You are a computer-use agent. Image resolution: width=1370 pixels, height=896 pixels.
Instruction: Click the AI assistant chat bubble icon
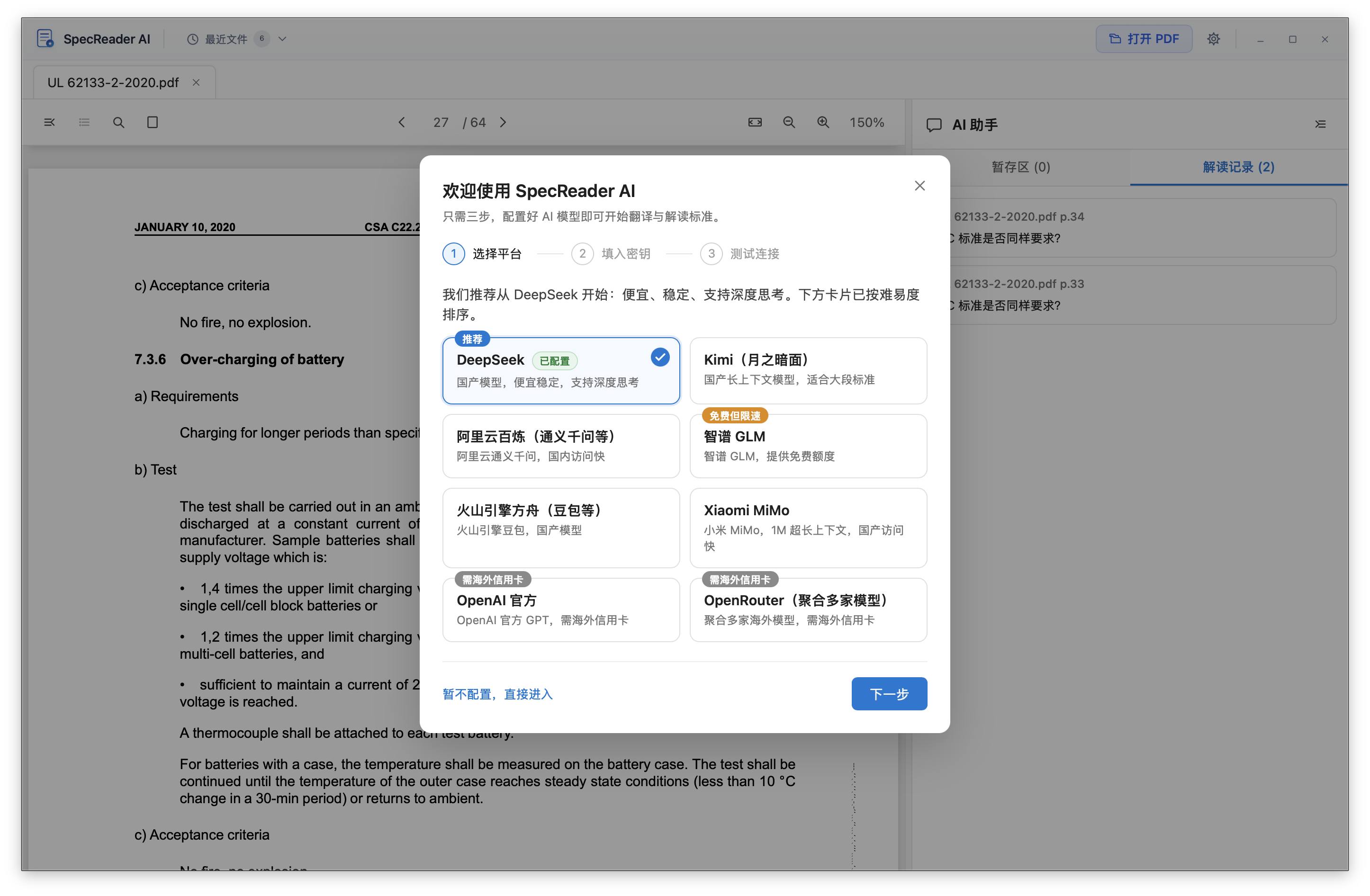934,124
